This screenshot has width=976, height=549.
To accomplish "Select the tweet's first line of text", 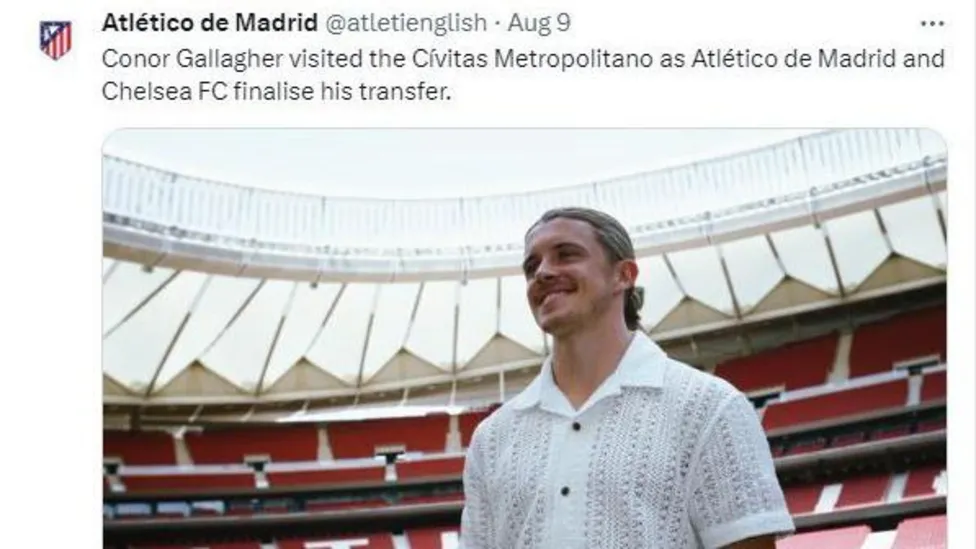I will click(523, 59).
